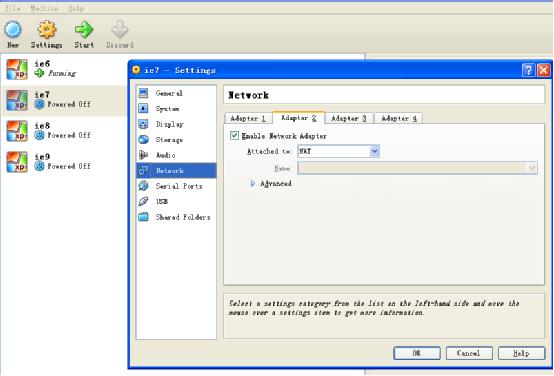Click the OK button
Viewport: 554px width, 376px height.
pyautogui.click(x=417, y=353)
